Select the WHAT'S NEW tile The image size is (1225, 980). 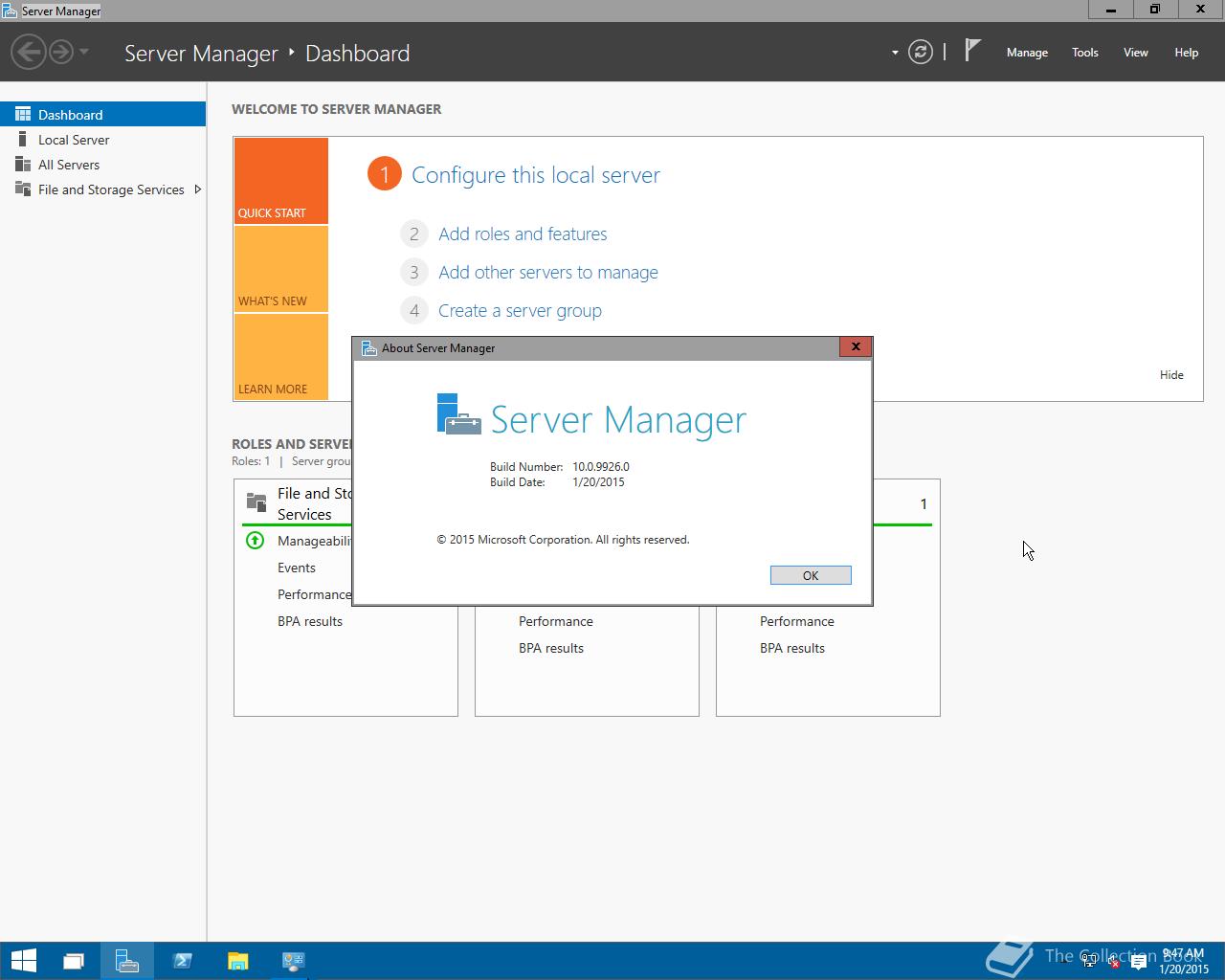(281, 269)
